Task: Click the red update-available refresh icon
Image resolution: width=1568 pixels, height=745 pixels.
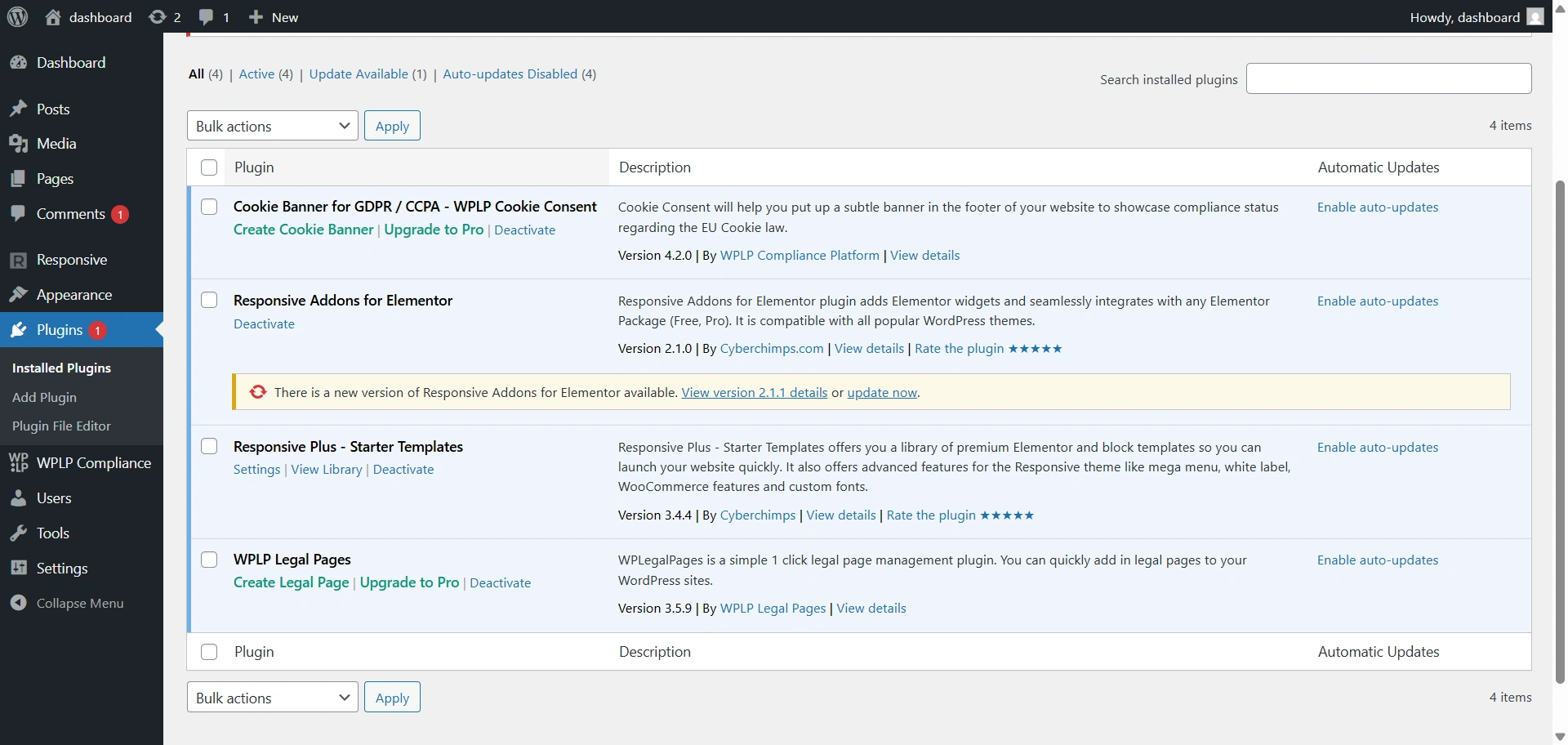Action: (258, 392)
